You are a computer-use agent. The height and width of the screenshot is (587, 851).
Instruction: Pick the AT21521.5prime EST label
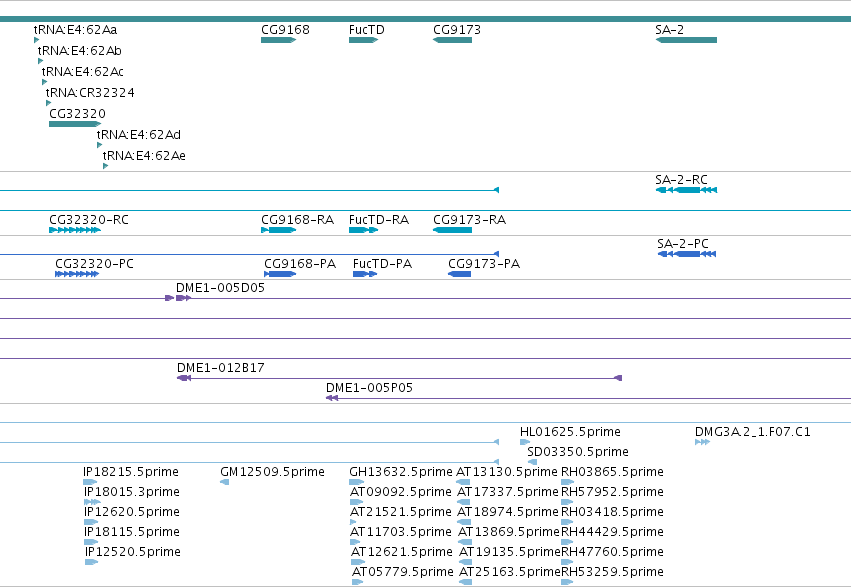[x=401, y=512]
